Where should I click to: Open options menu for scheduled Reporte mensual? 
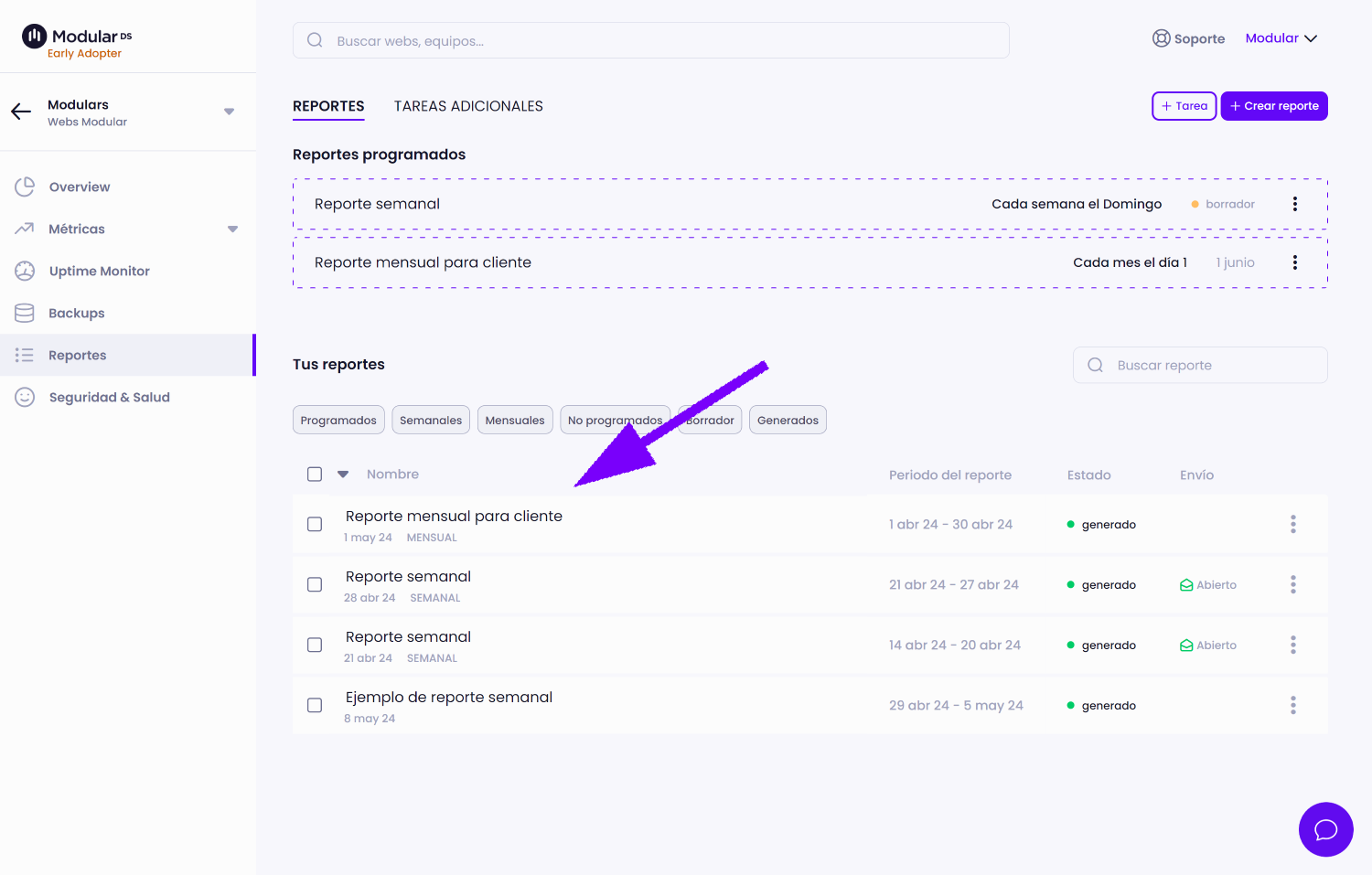1295,262
